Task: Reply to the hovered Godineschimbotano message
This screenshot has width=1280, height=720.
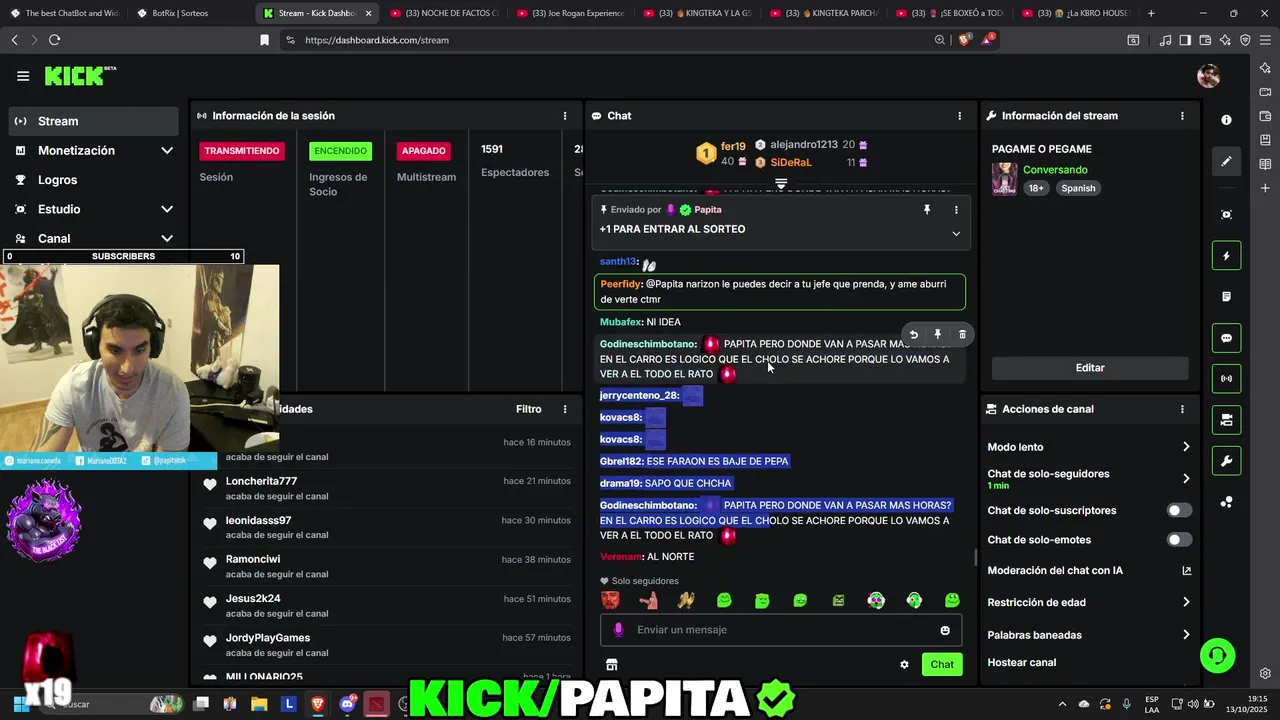Action: point(913,335)
